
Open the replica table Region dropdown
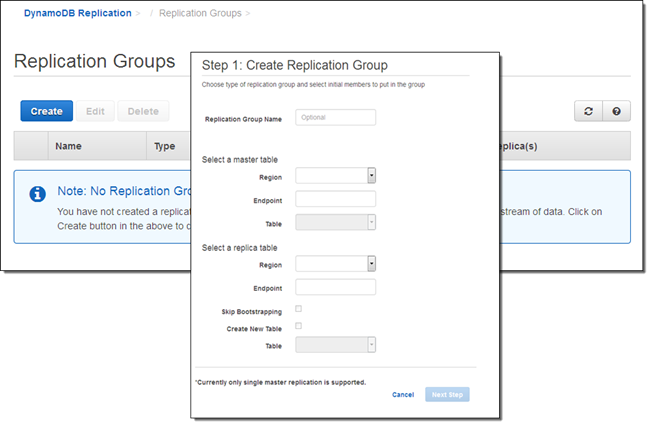point(335,264)
